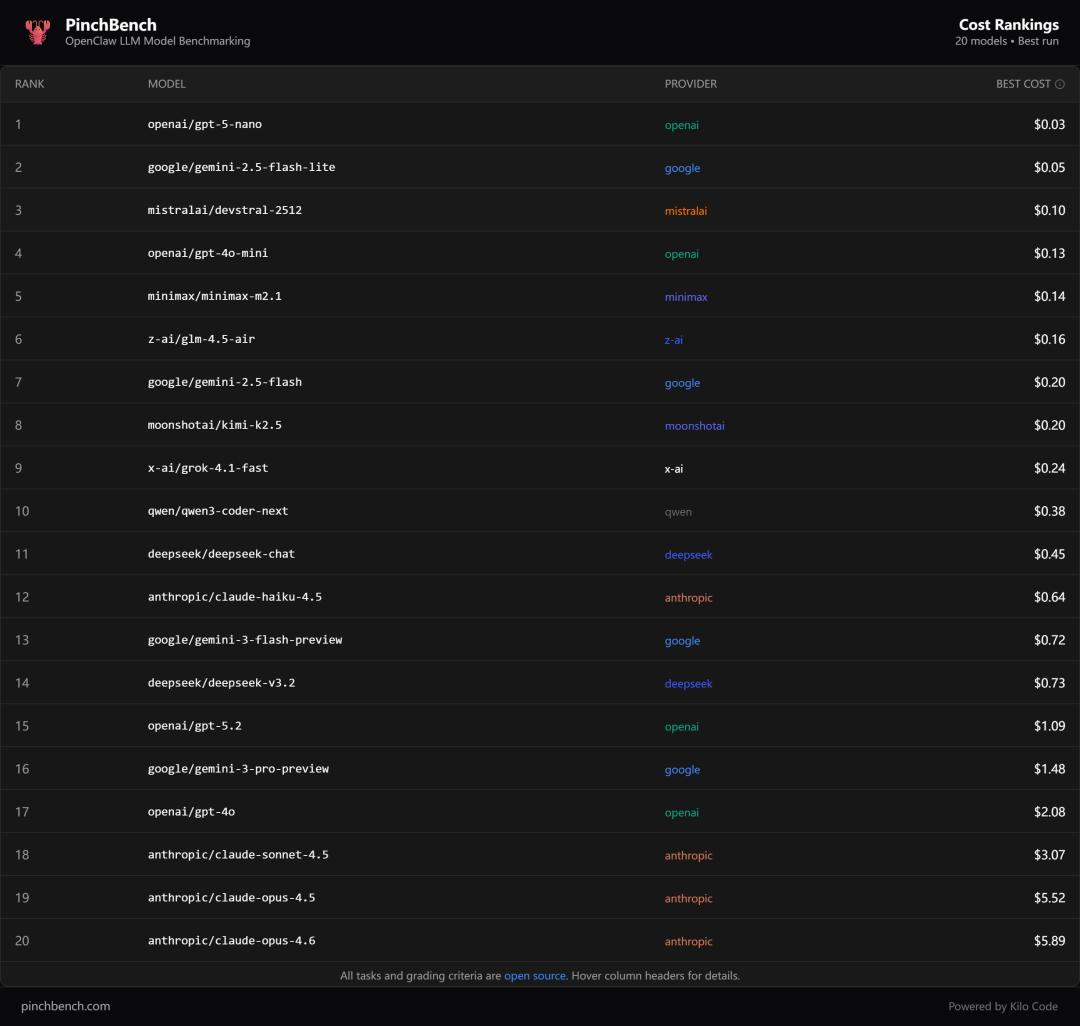Click the PinchBench title text
The width and height of the screenshot is (1080, 1026).
pos(111,25)
